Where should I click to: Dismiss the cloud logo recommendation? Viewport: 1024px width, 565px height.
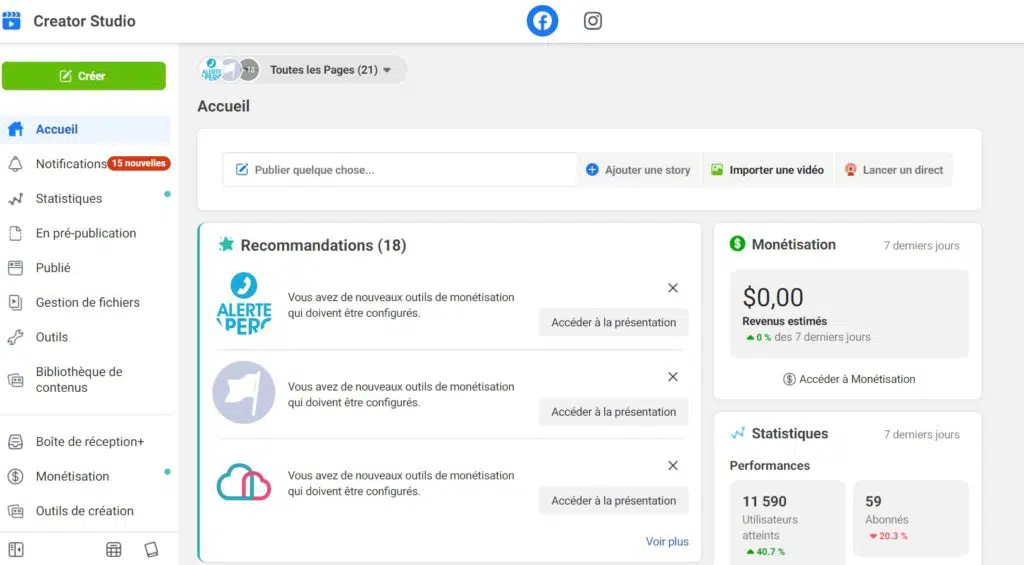(x=673, y=466)
